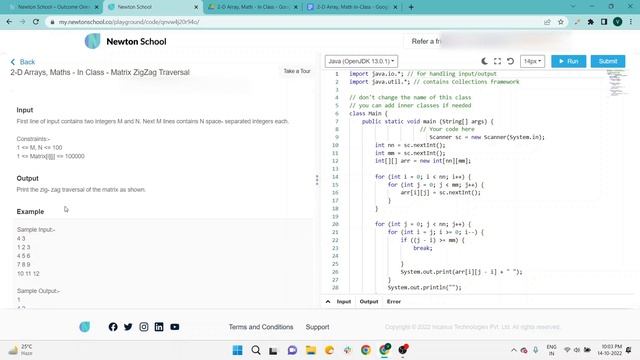Viewport: 640px width, 360px height.
Task: Bookmark this page with star icon
Action: point(561,22)
